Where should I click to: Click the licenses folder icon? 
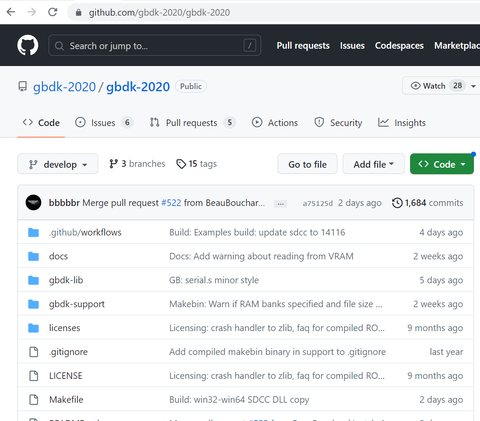33,328
